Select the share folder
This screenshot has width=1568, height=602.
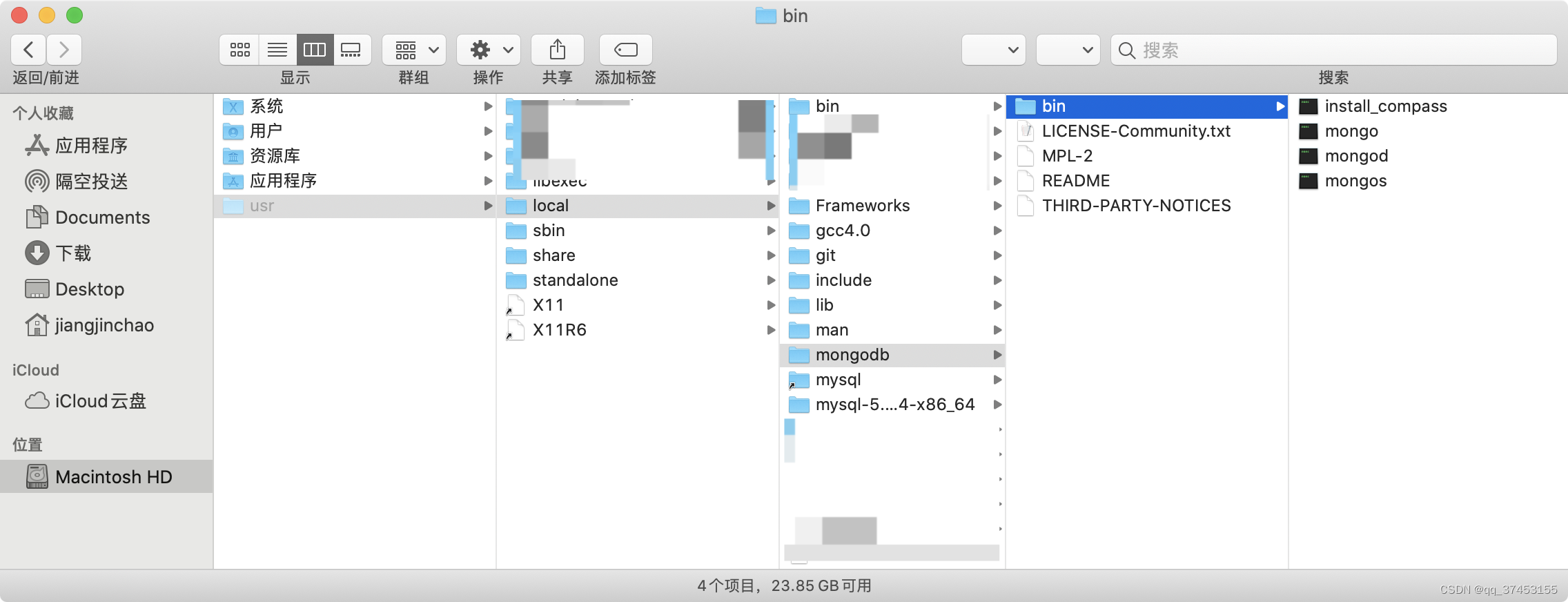[638, 255]
